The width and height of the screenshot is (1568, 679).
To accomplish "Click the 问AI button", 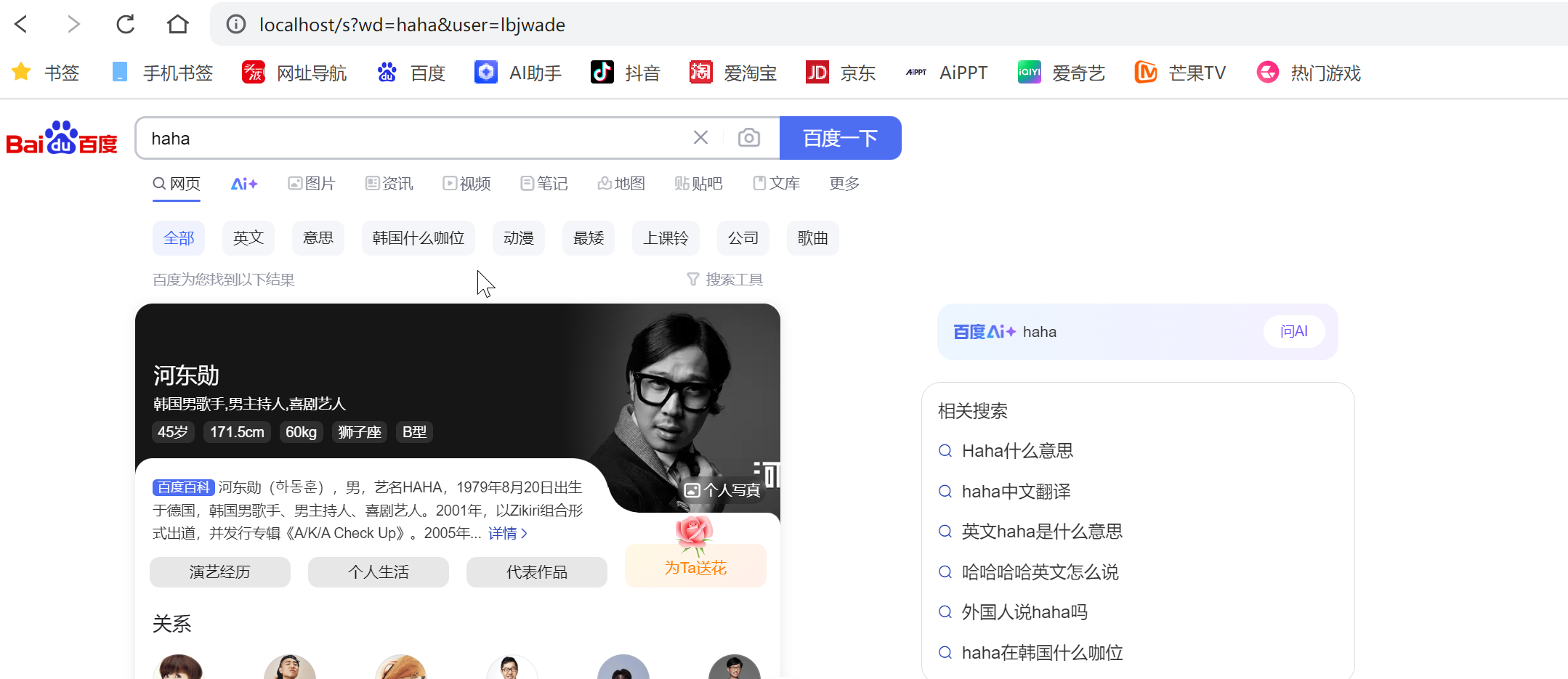I will point(1294,332).
